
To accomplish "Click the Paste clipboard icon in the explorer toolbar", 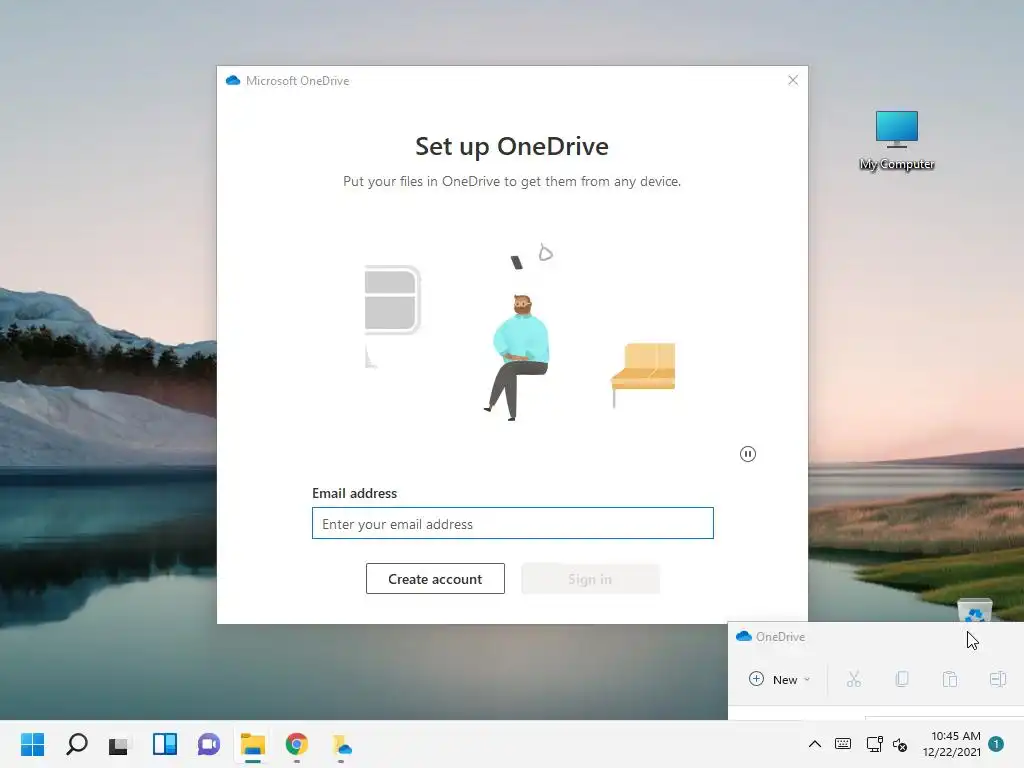I will point(950,679).
